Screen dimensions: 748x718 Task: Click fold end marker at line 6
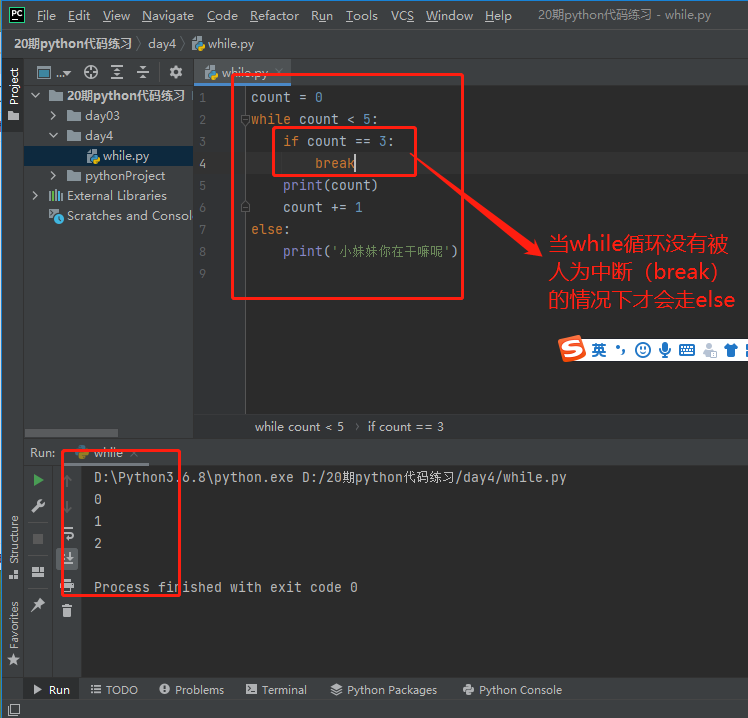coord(245,207)
